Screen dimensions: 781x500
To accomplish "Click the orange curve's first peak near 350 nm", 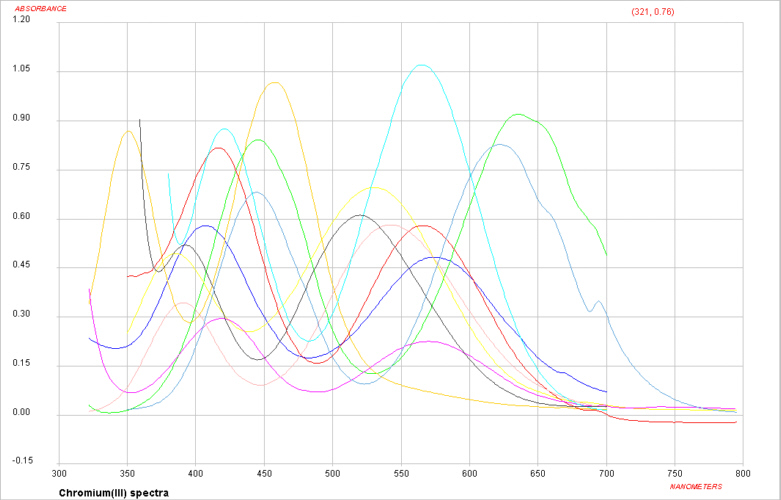I will [x=128, y=131].
